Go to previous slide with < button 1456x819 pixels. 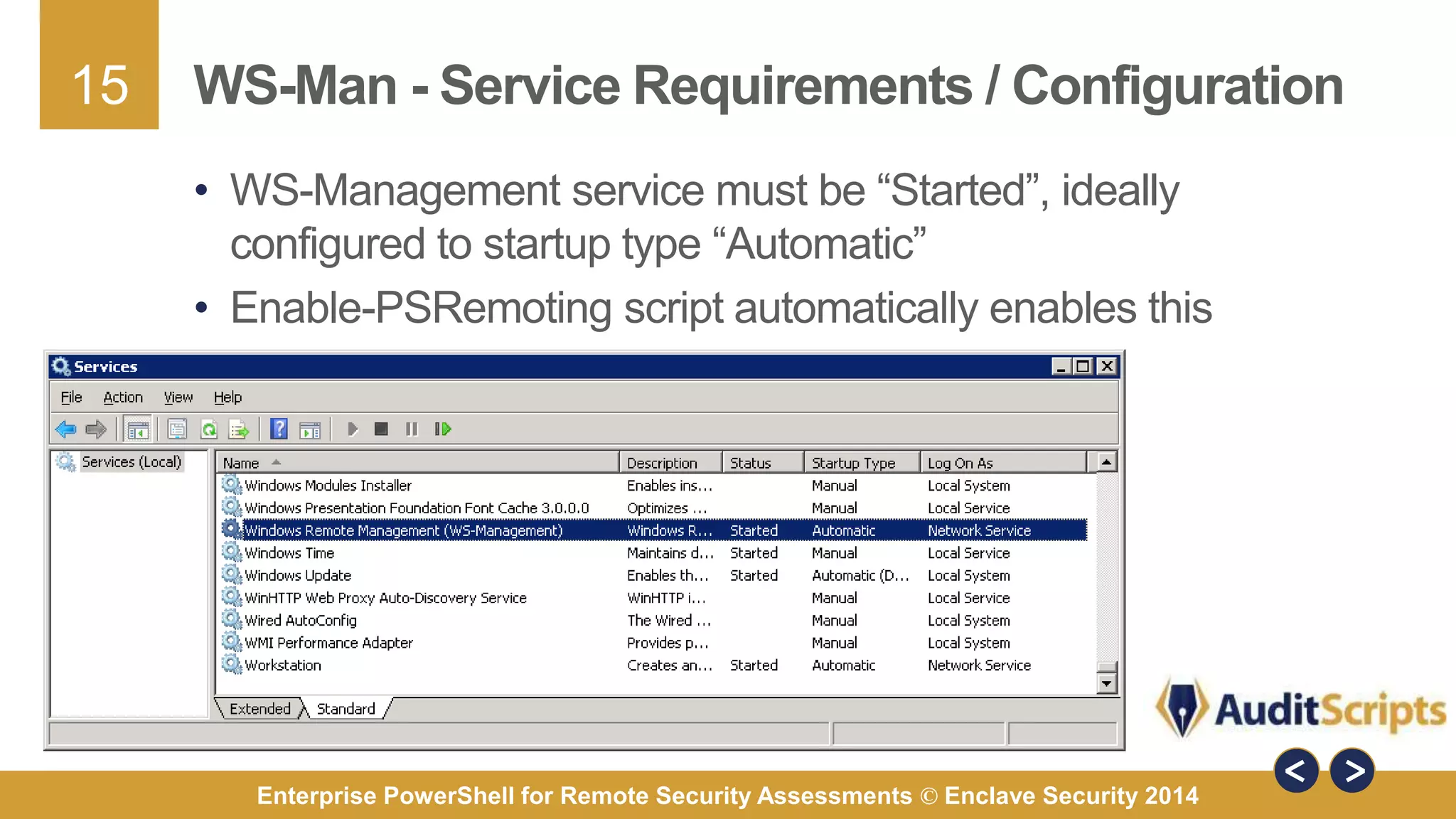click(1296, 771)
